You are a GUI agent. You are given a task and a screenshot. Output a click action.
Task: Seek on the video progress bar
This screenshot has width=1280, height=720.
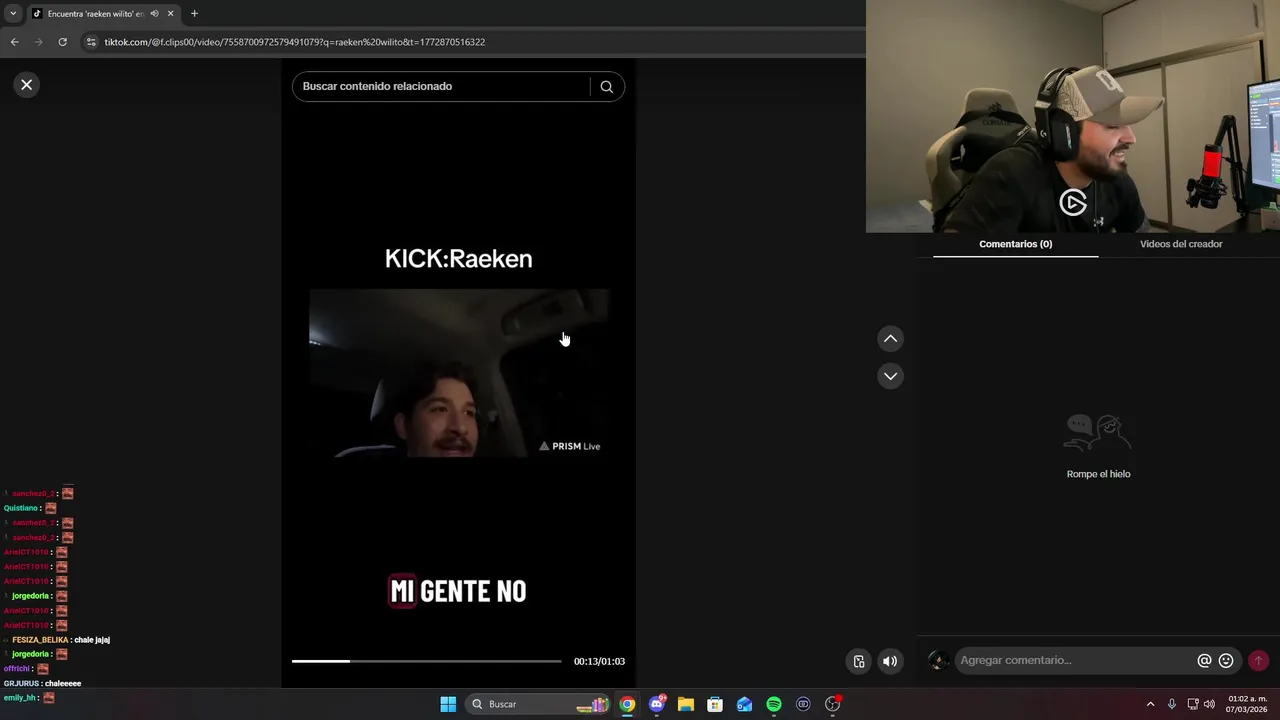pyautogui.click(x=426, y=661)
